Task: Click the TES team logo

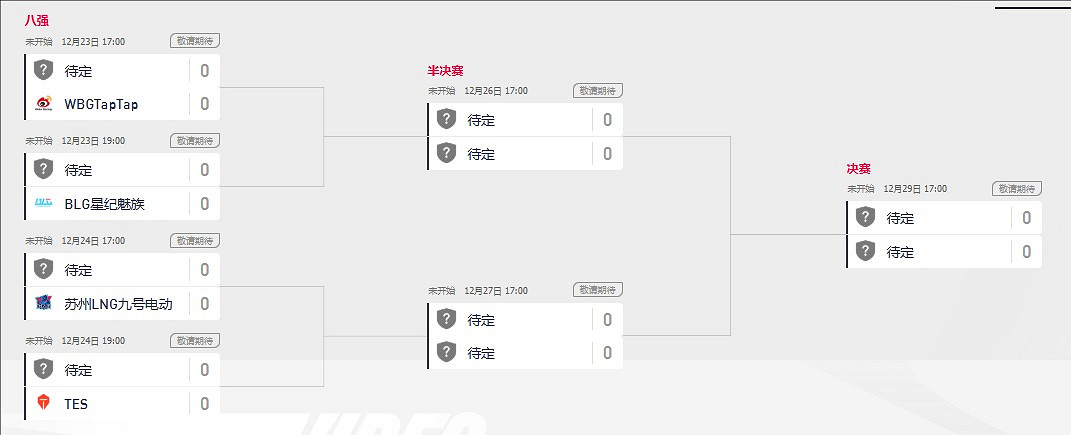Action: tap(43, 404)
